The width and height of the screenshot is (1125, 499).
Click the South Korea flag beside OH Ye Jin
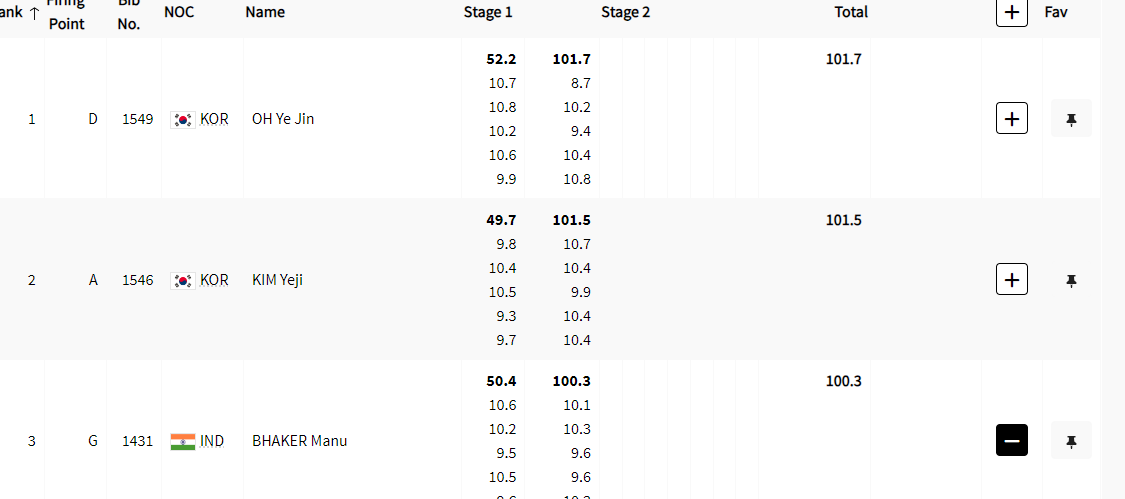(x=183, y=119)
